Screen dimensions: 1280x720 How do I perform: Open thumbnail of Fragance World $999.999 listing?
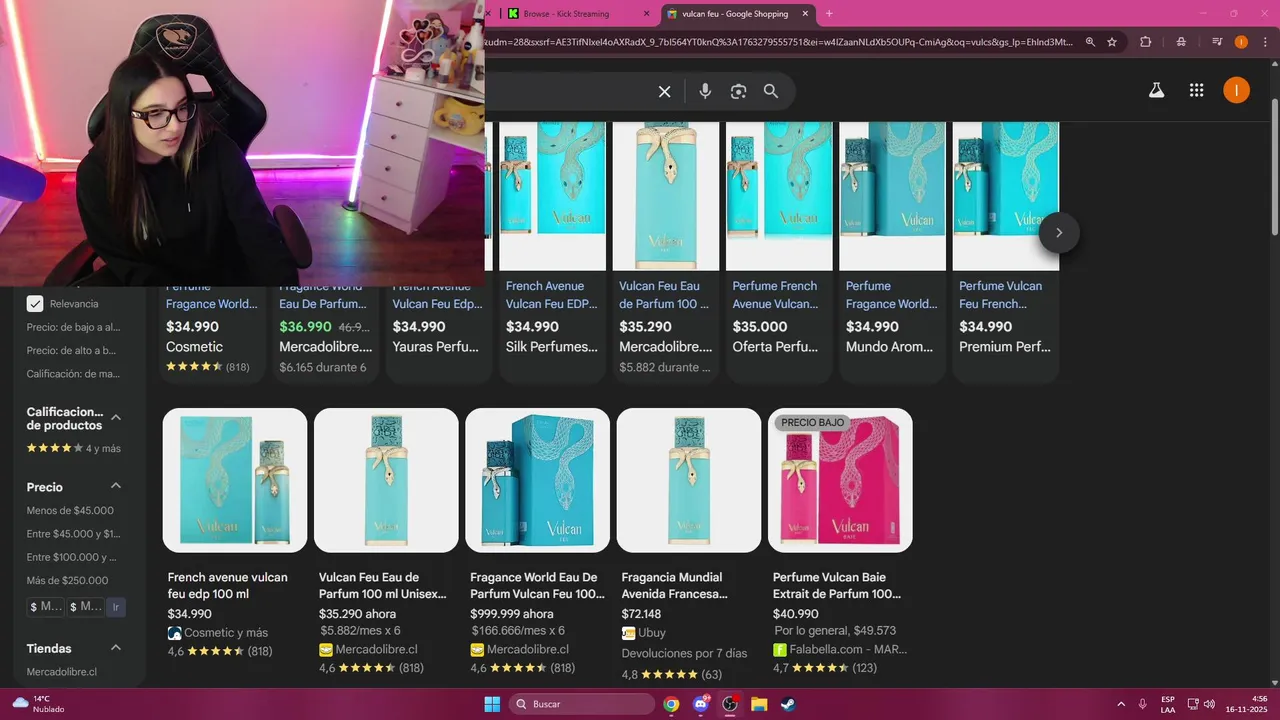[x=537, y=480]
